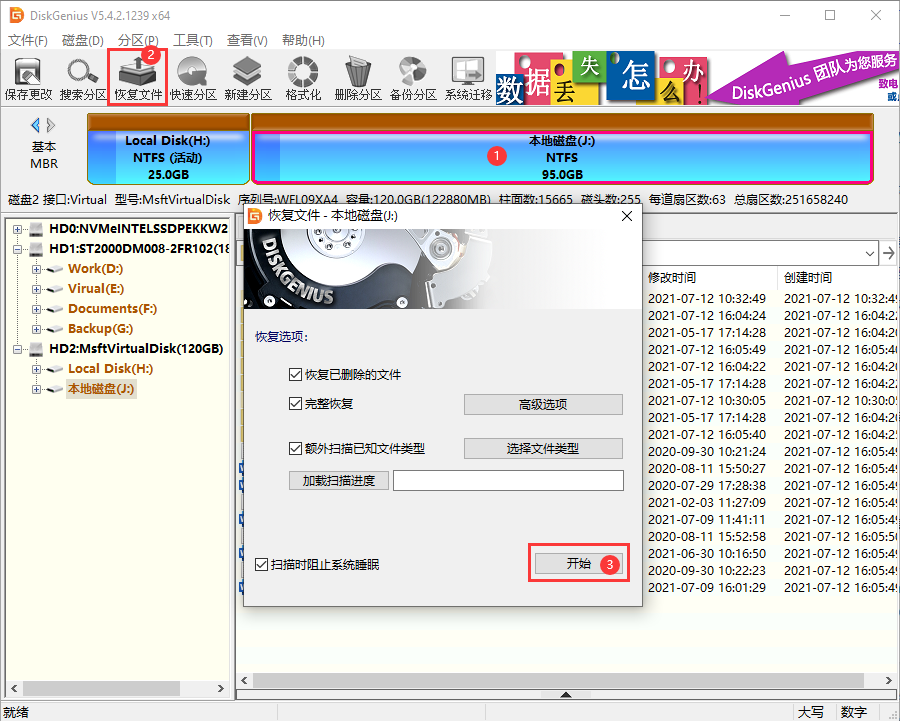This screenshot has width=900, height=721.
Task: Toggle the 恢复已删除的文件 checkbox
Action: coord(295,375)
